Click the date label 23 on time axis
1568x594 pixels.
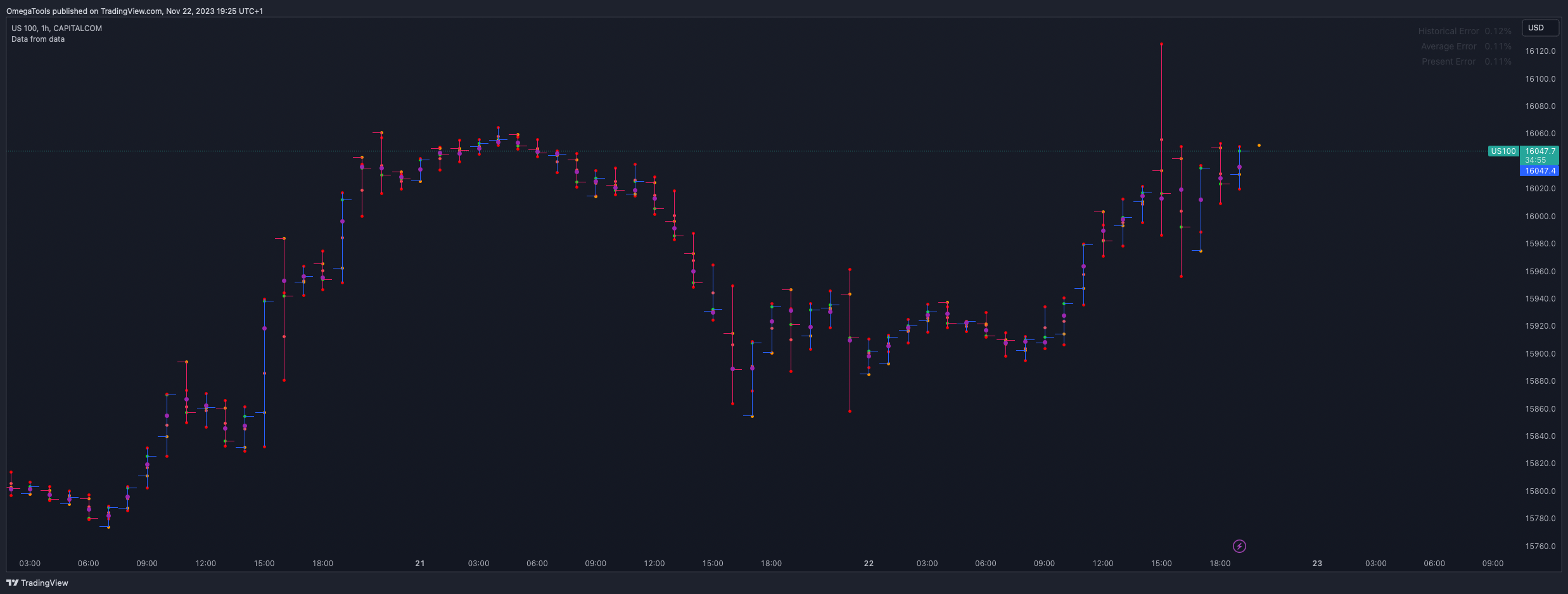point(1317,564)
